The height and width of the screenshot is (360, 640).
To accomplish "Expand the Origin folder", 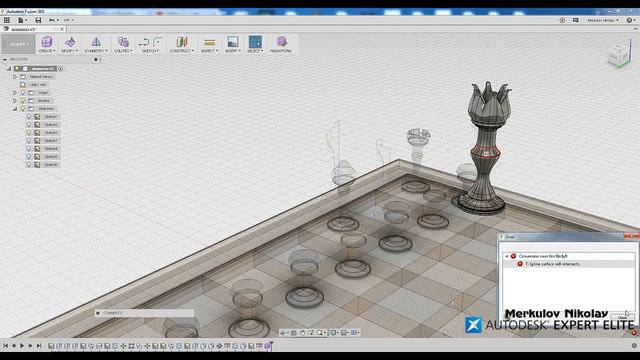I will point(15,93).
